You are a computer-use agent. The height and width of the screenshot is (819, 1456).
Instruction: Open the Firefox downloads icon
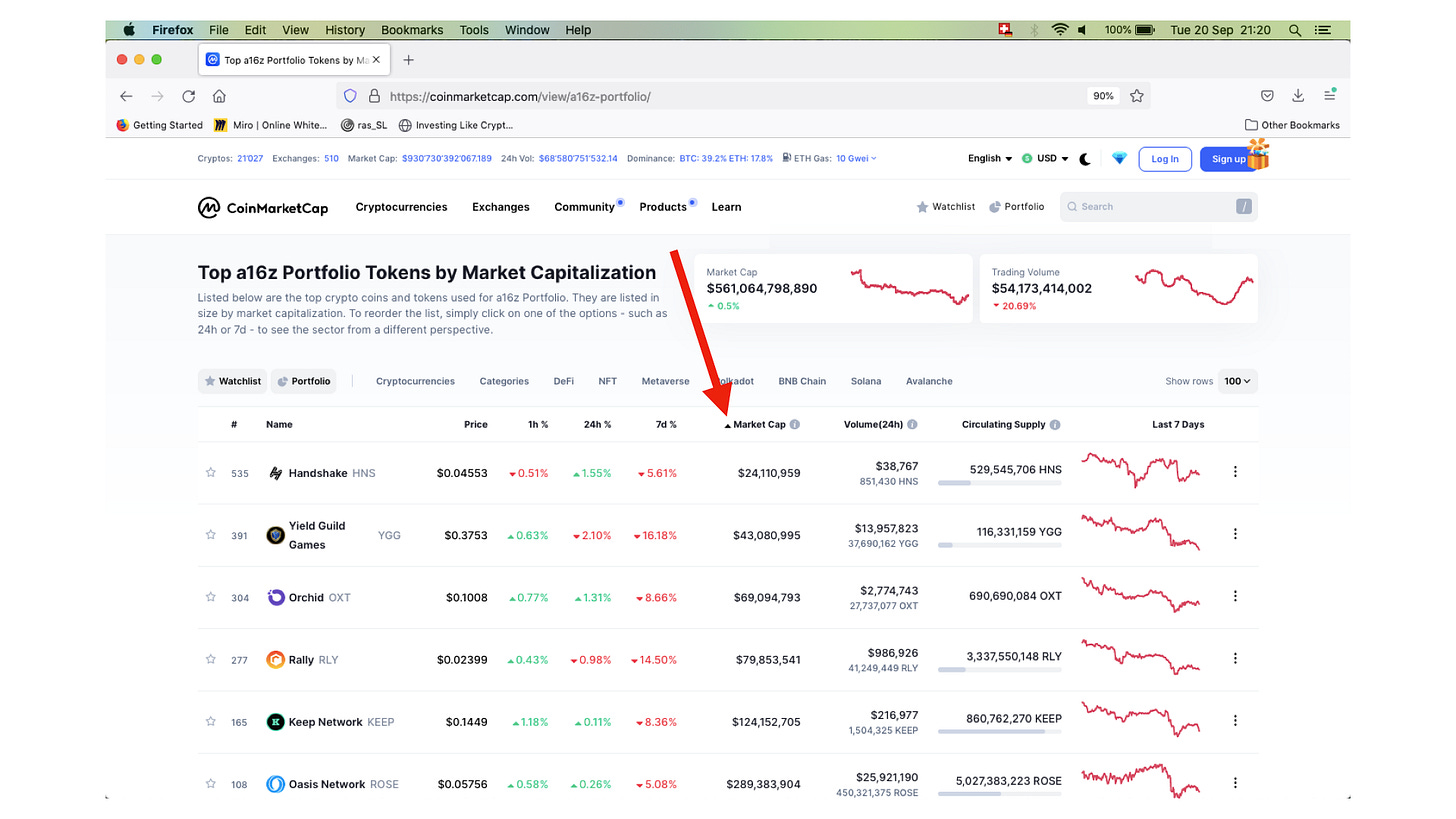tap(1298, 96)
